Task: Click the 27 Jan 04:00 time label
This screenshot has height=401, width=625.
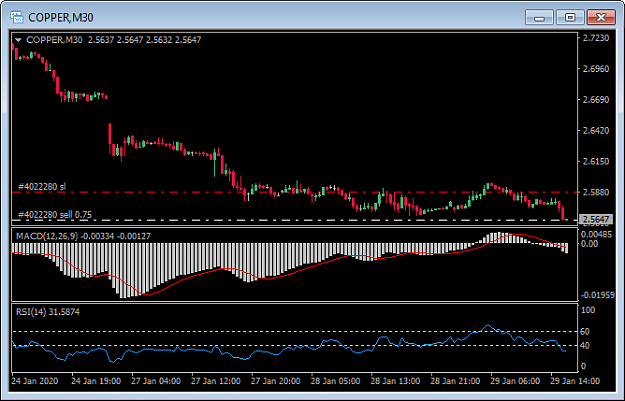Action: (x=156, y=381)
